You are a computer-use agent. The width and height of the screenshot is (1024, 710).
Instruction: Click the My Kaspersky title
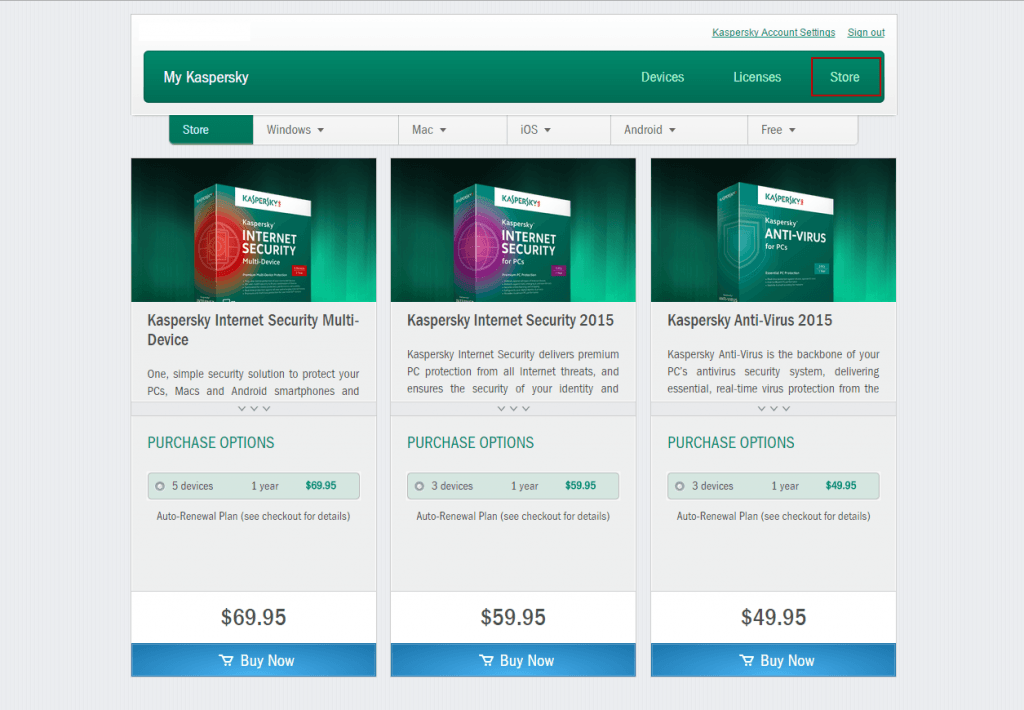206,77
